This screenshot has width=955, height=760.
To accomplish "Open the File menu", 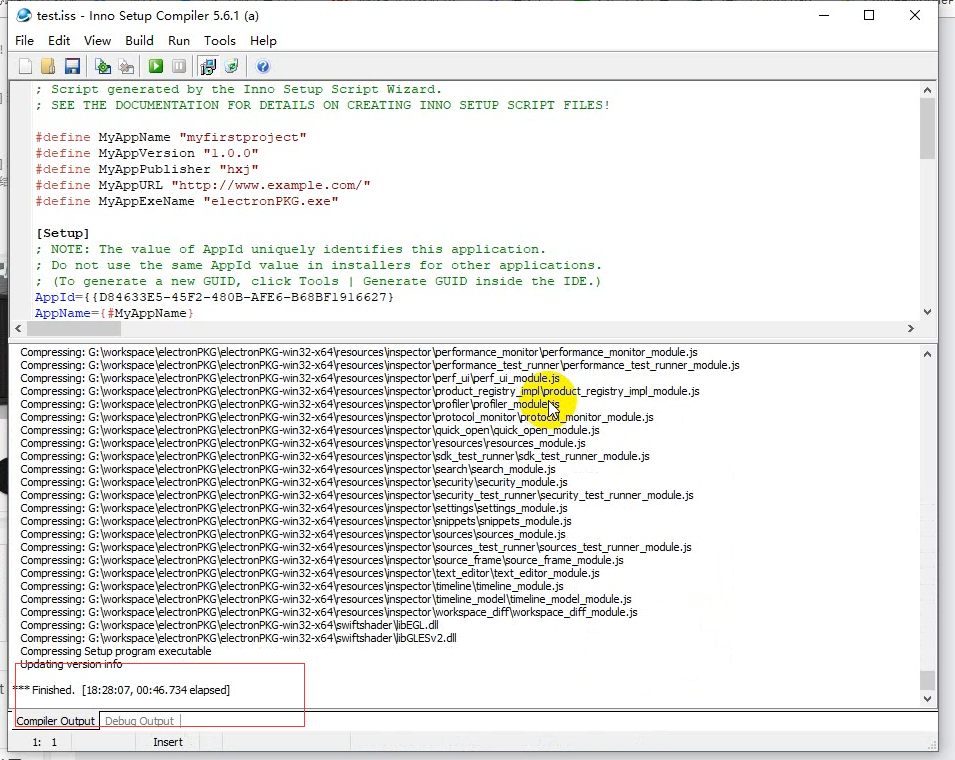I will [x=24, y=41].
